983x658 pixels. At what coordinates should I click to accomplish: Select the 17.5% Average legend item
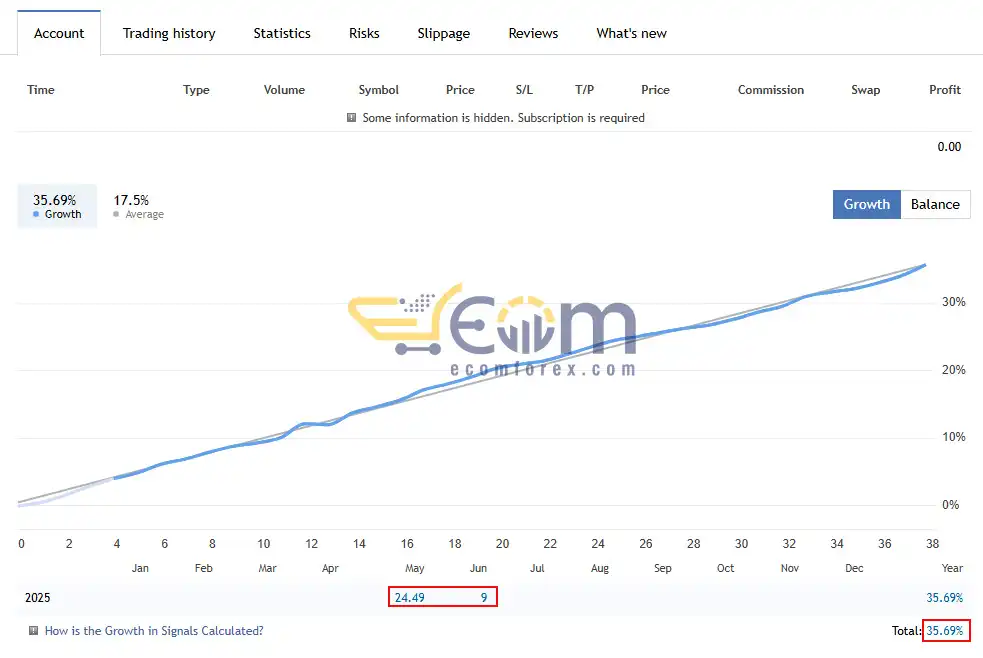(138, 206)
